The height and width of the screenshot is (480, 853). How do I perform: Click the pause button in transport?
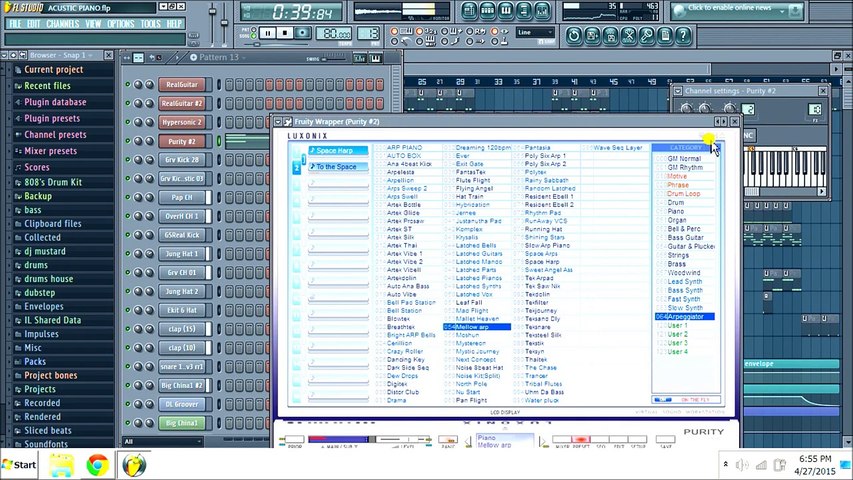pyautogui.click(x=267, y=33)
